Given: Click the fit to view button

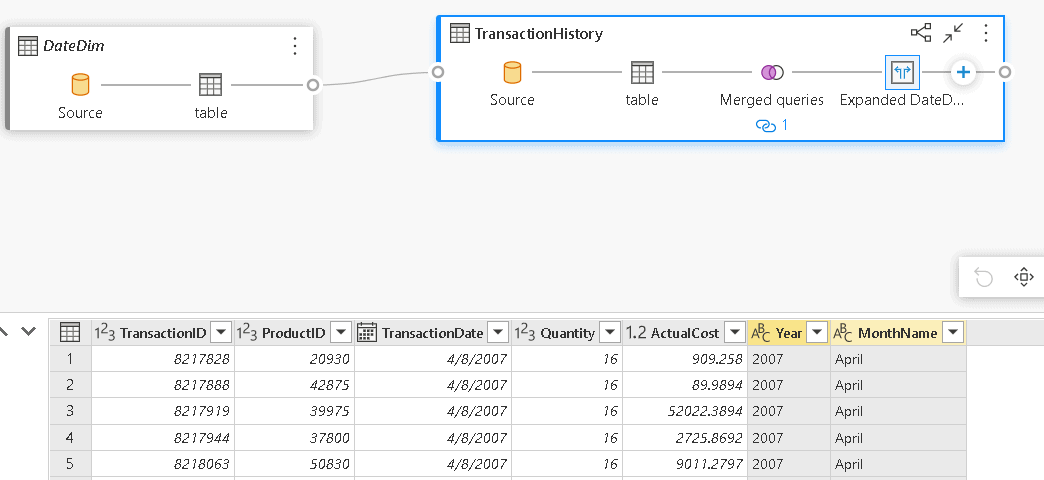Looking at the screenshot, I should [x=1023, y=277].
